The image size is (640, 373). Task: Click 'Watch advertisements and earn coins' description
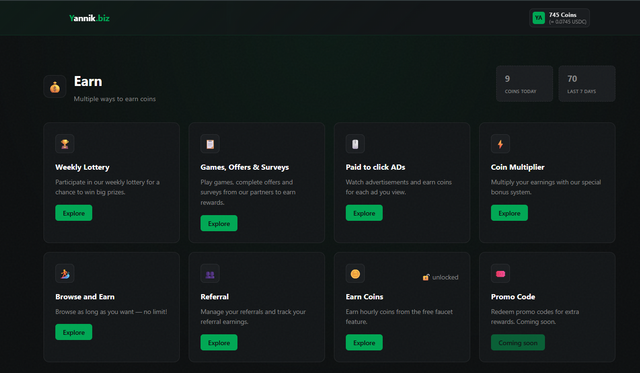click(399, 187)
